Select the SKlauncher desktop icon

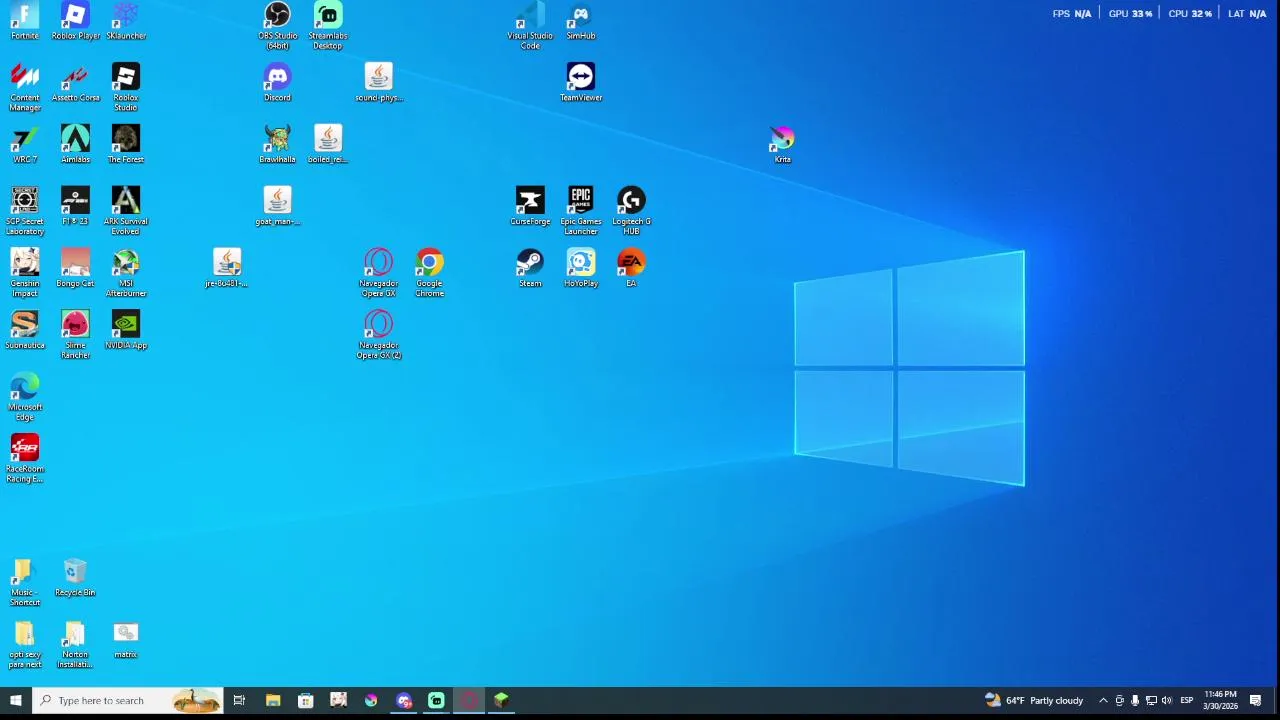pos(126,21)
